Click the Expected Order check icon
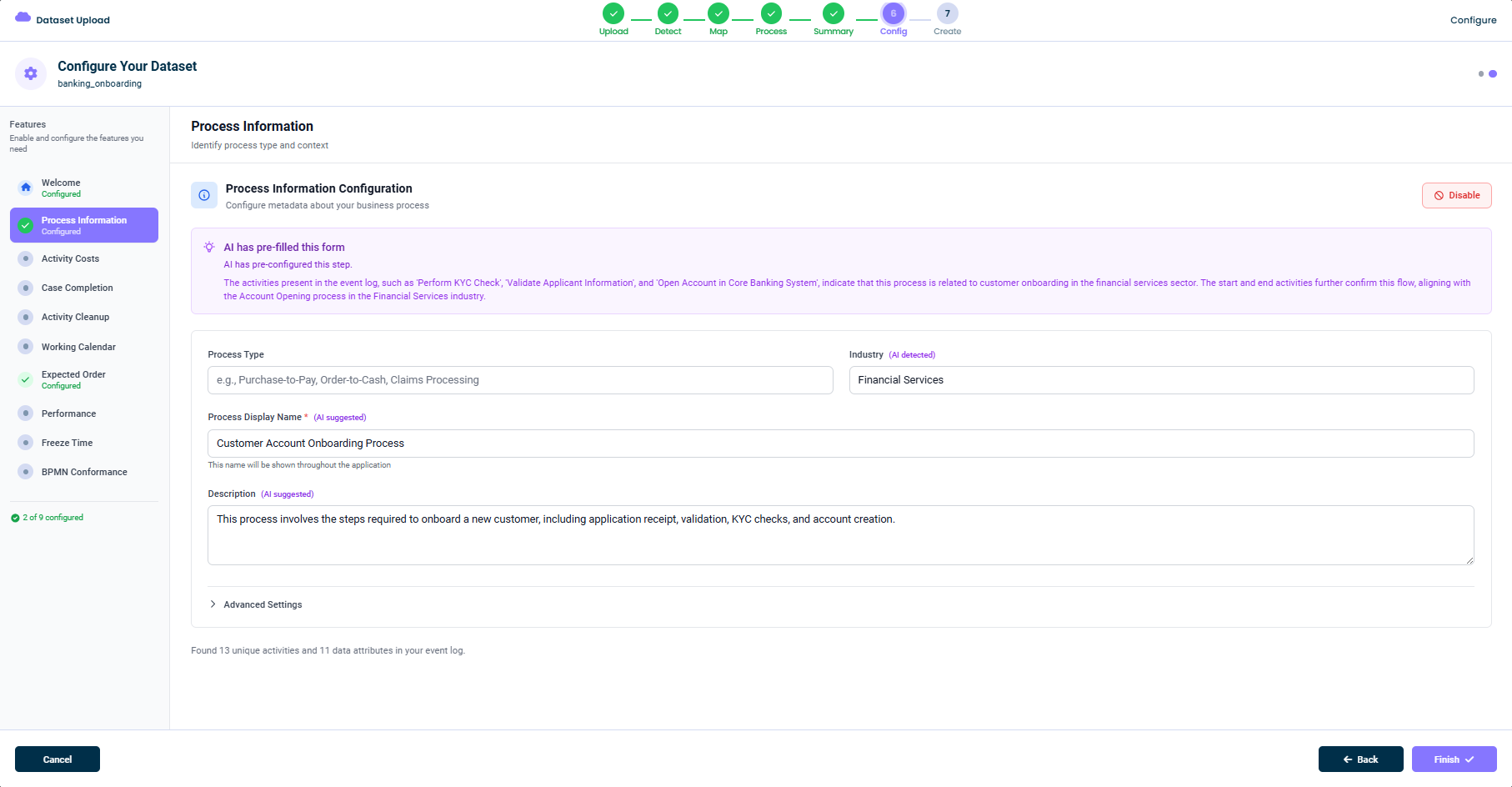Screen dimensions: 1512x787 pyautogui.click(x=26, y=379)
